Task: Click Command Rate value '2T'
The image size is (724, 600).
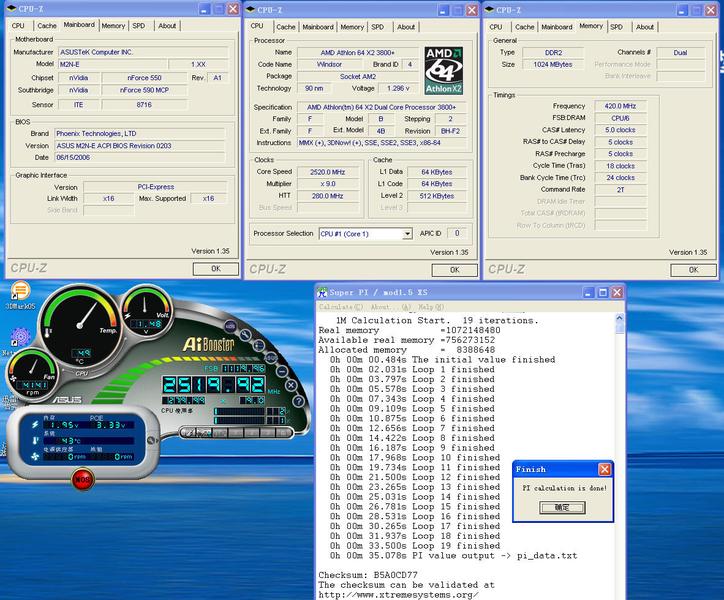Action: [x=620, y=189]
